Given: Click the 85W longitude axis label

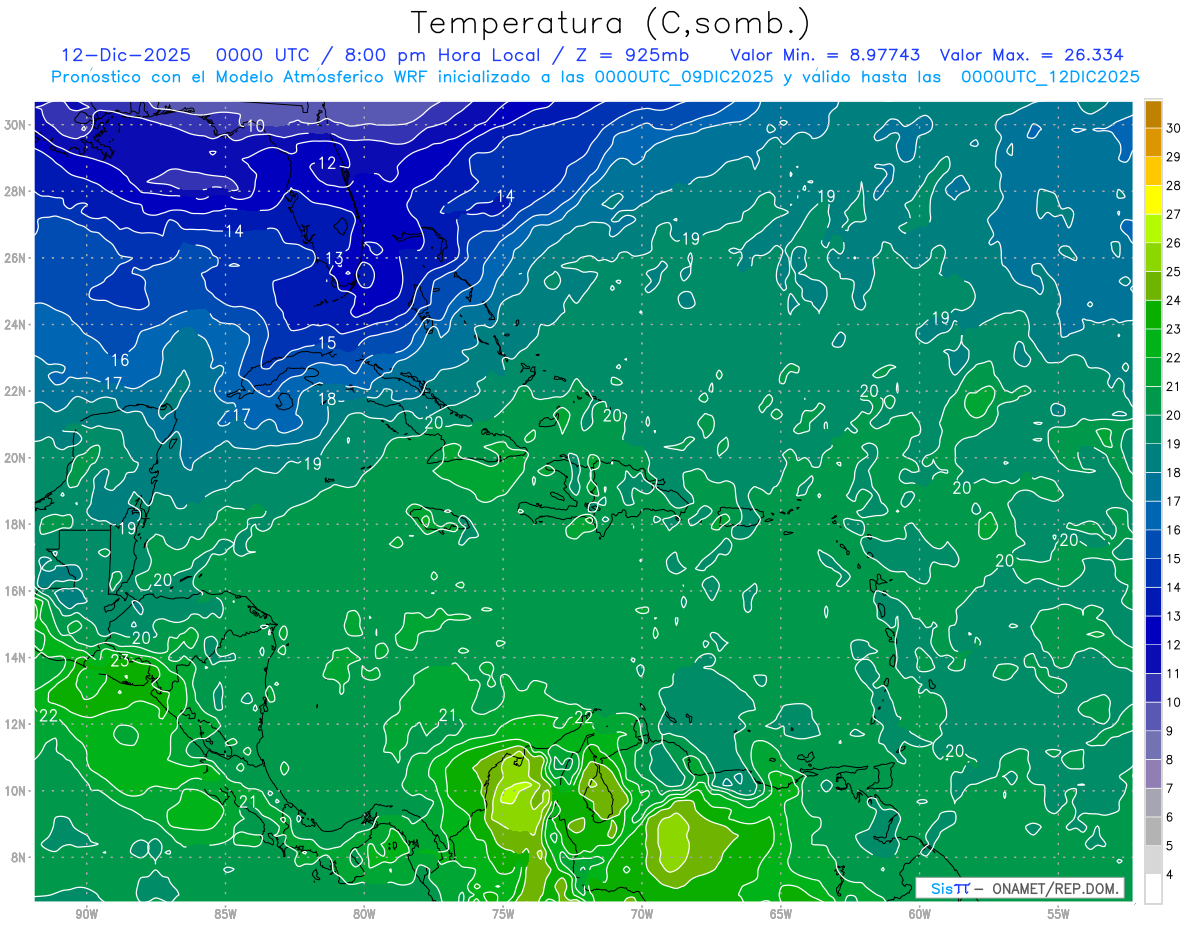Looking at the screenshot, I should point(225,914).
